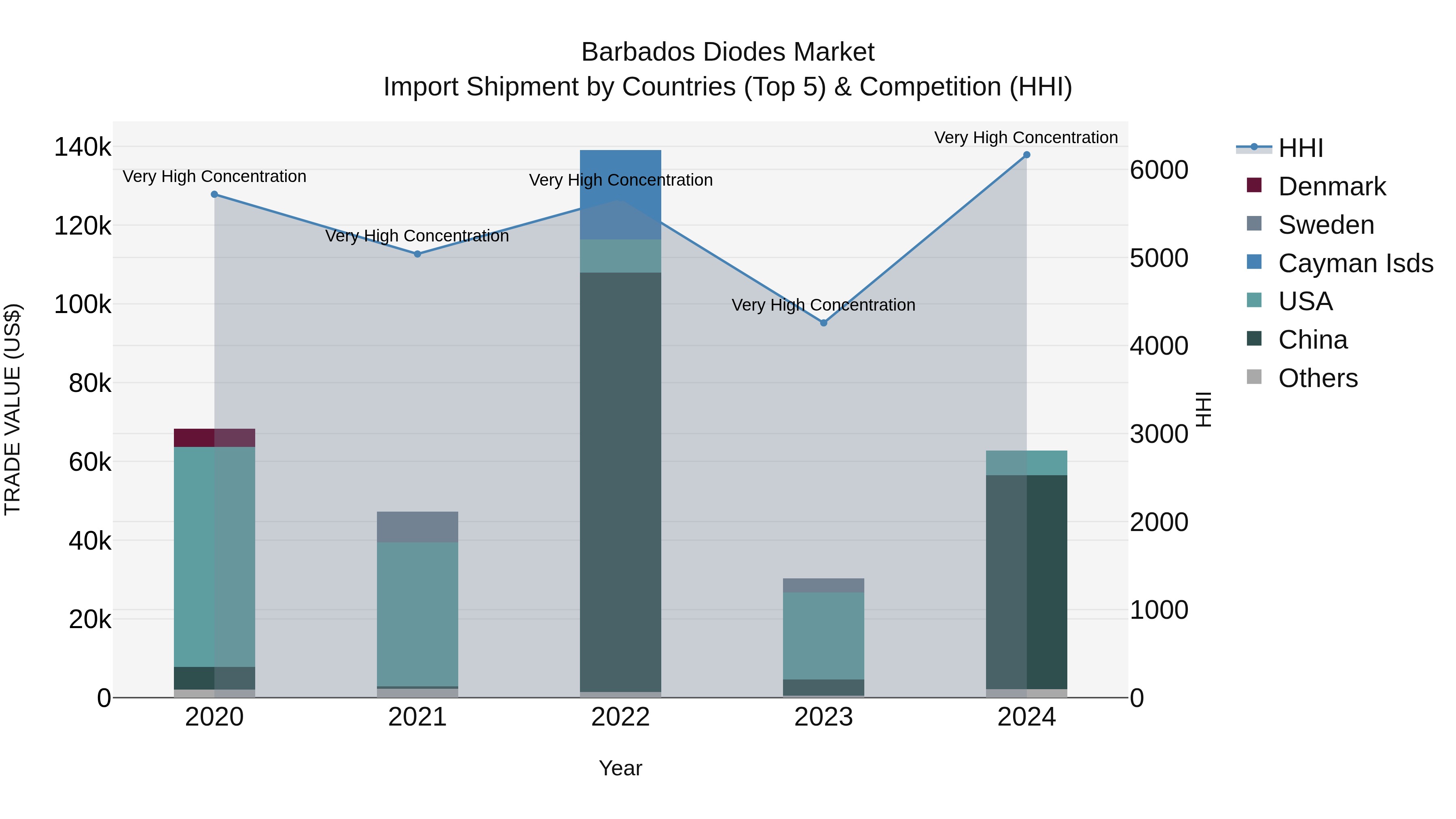Click the 20k trade value tick
This screenshot has width=1456, height=819.
point(90,620)
